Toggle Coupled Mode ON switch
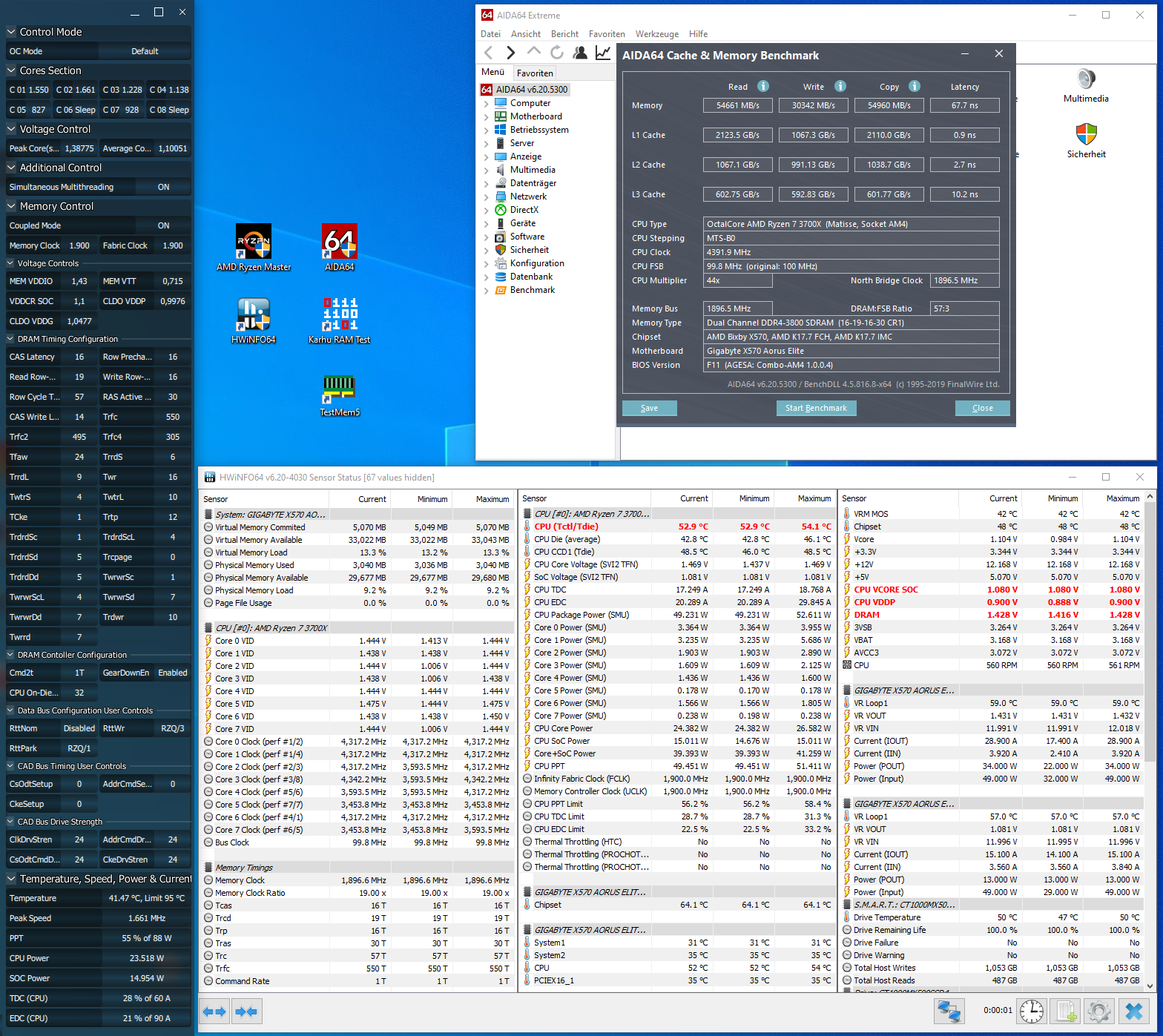 163,225
